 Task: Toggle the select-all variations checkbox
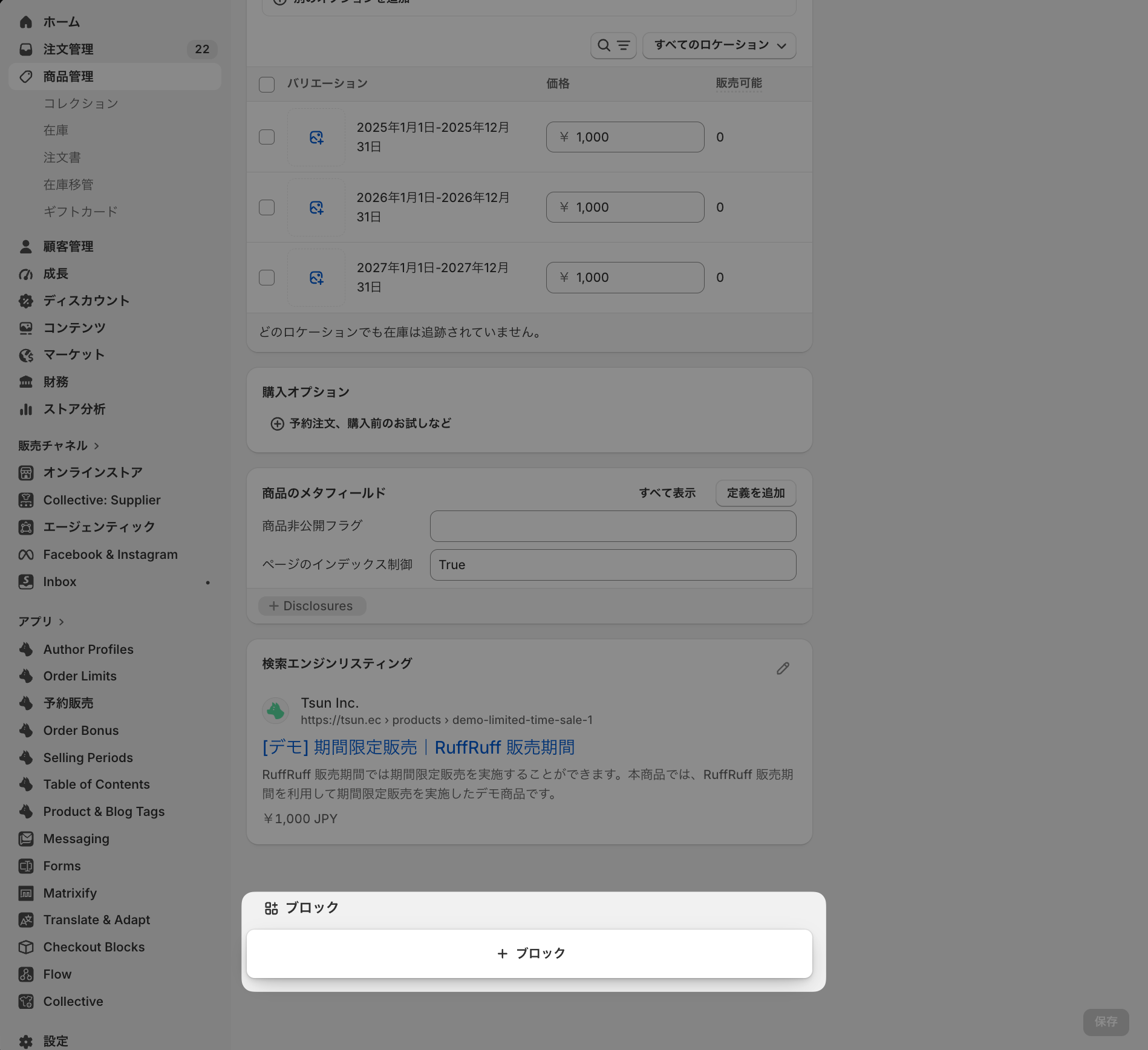click(267, 84)
